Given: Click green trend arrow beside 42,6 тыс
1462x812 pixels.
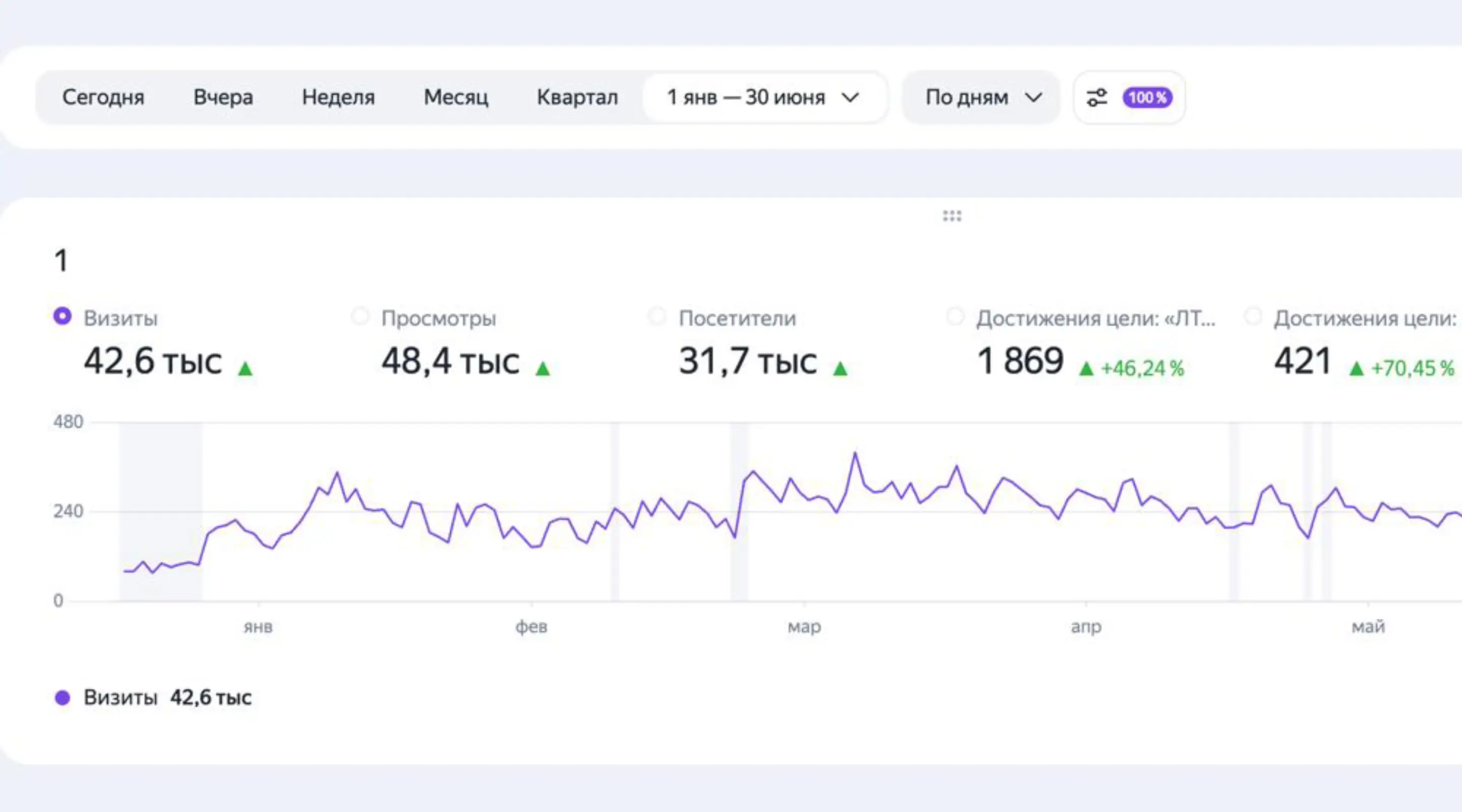Looking at the screenshot, I should pyautogui.click(x=245, y=369).
